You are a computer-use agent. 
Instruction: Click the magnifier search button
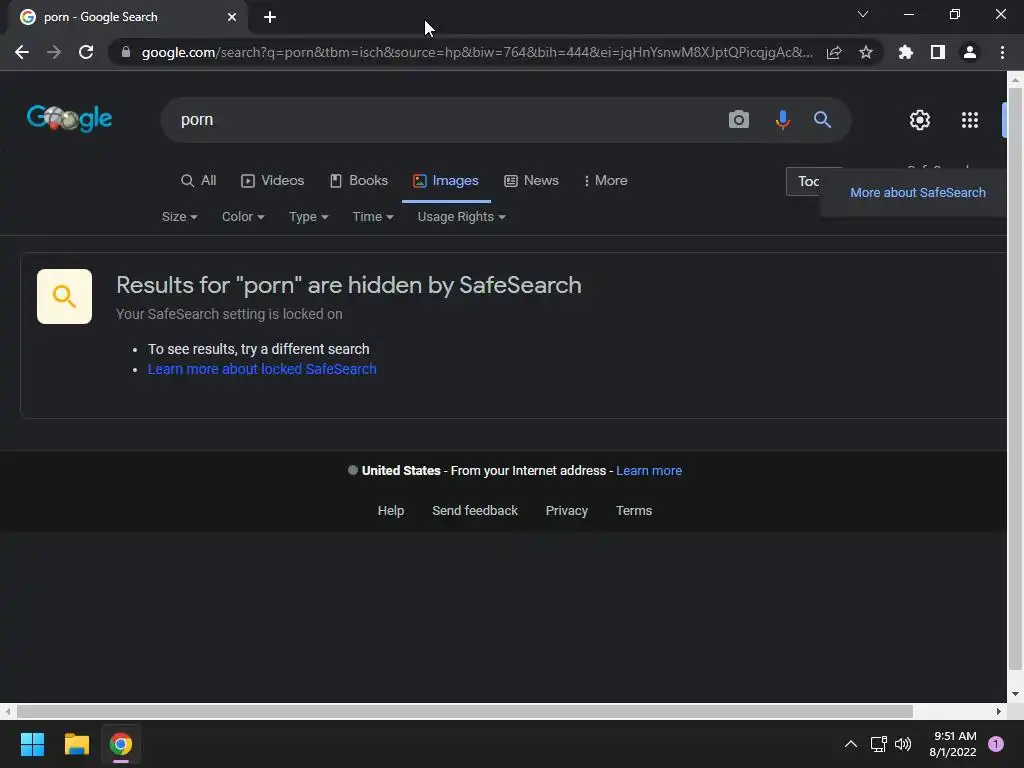point(822,120)
